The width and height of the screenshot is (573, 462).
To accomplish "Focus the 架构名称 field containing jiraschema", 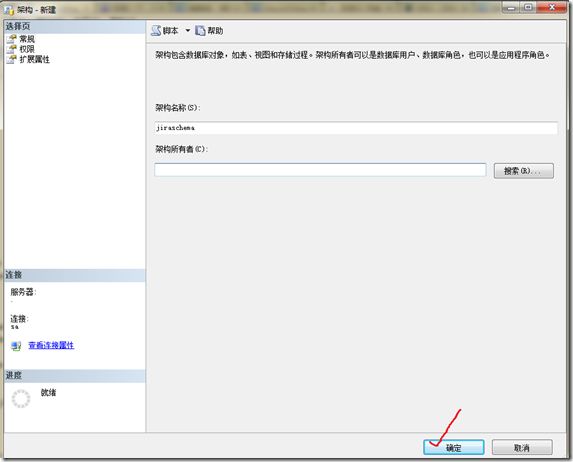I will click(356, 128).
